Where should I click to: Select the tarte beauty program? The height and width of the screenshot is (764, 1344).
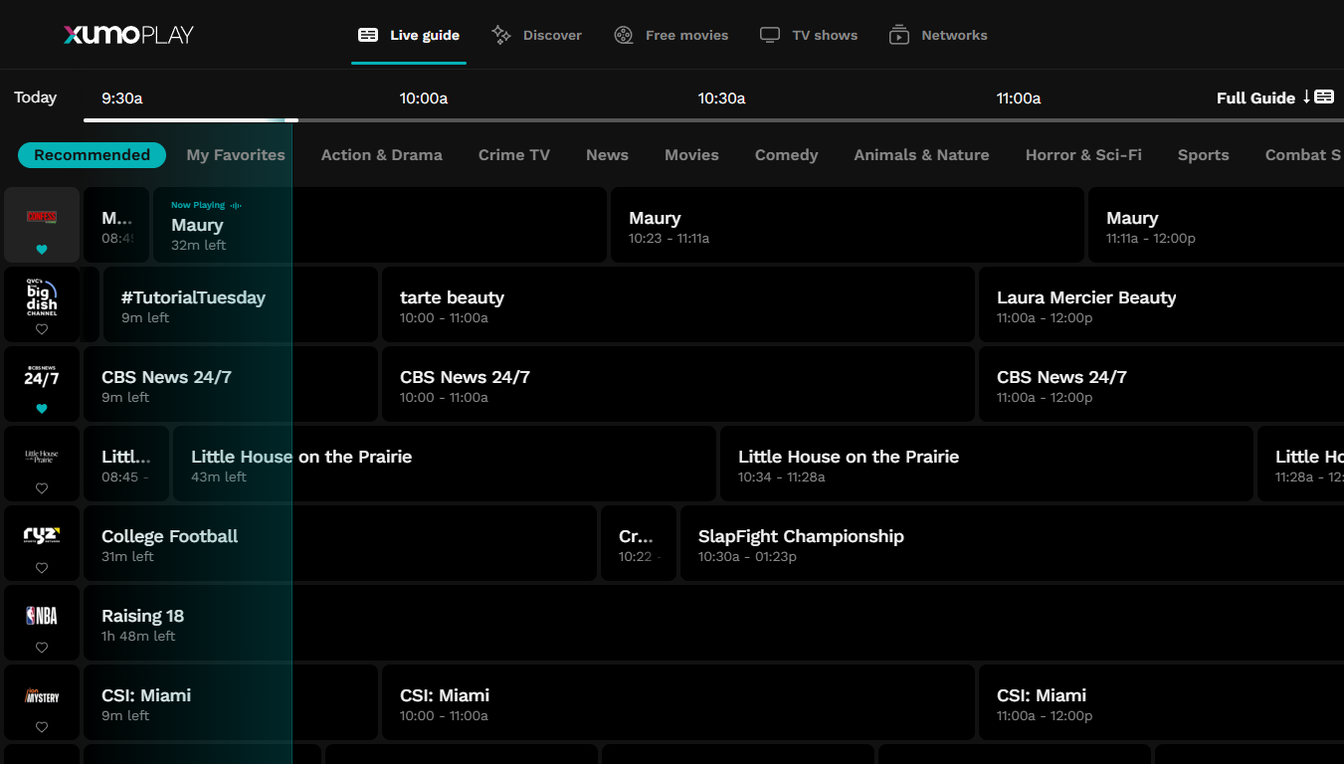click(x=678, y=304)
